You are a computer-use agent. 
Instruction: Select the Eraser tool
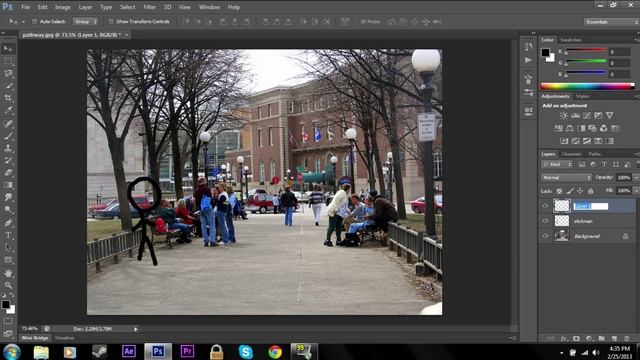coord(9,172)
